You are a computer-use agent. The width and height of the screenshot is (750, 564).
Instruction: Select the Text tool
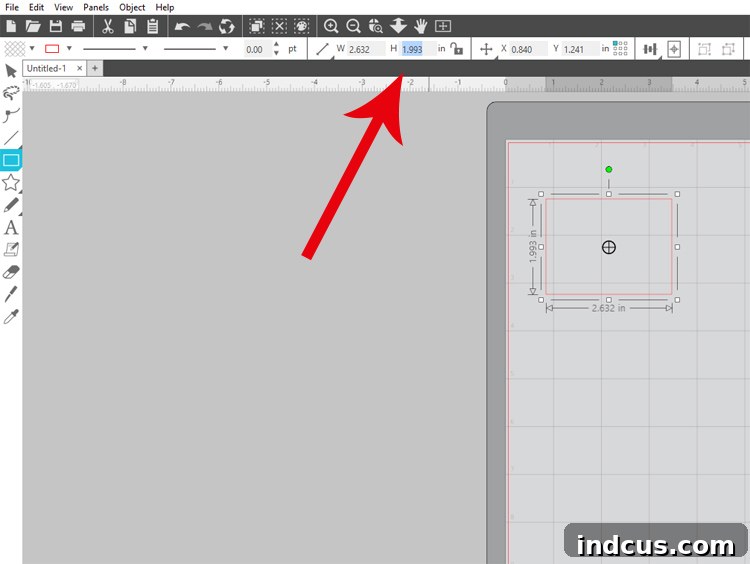[11, 227]
